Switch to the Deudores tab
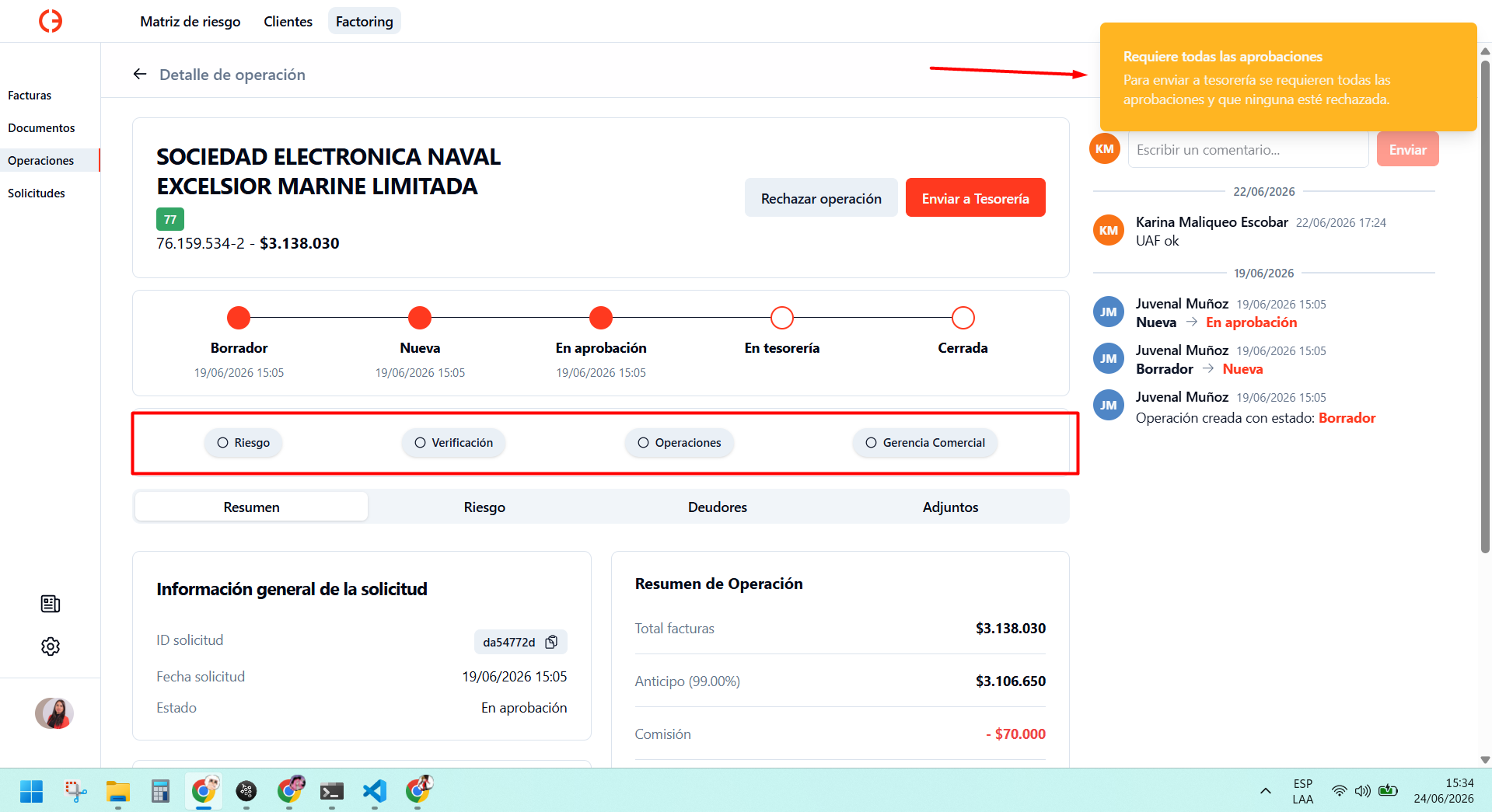 pyautogui.click(x=718, y=507)
